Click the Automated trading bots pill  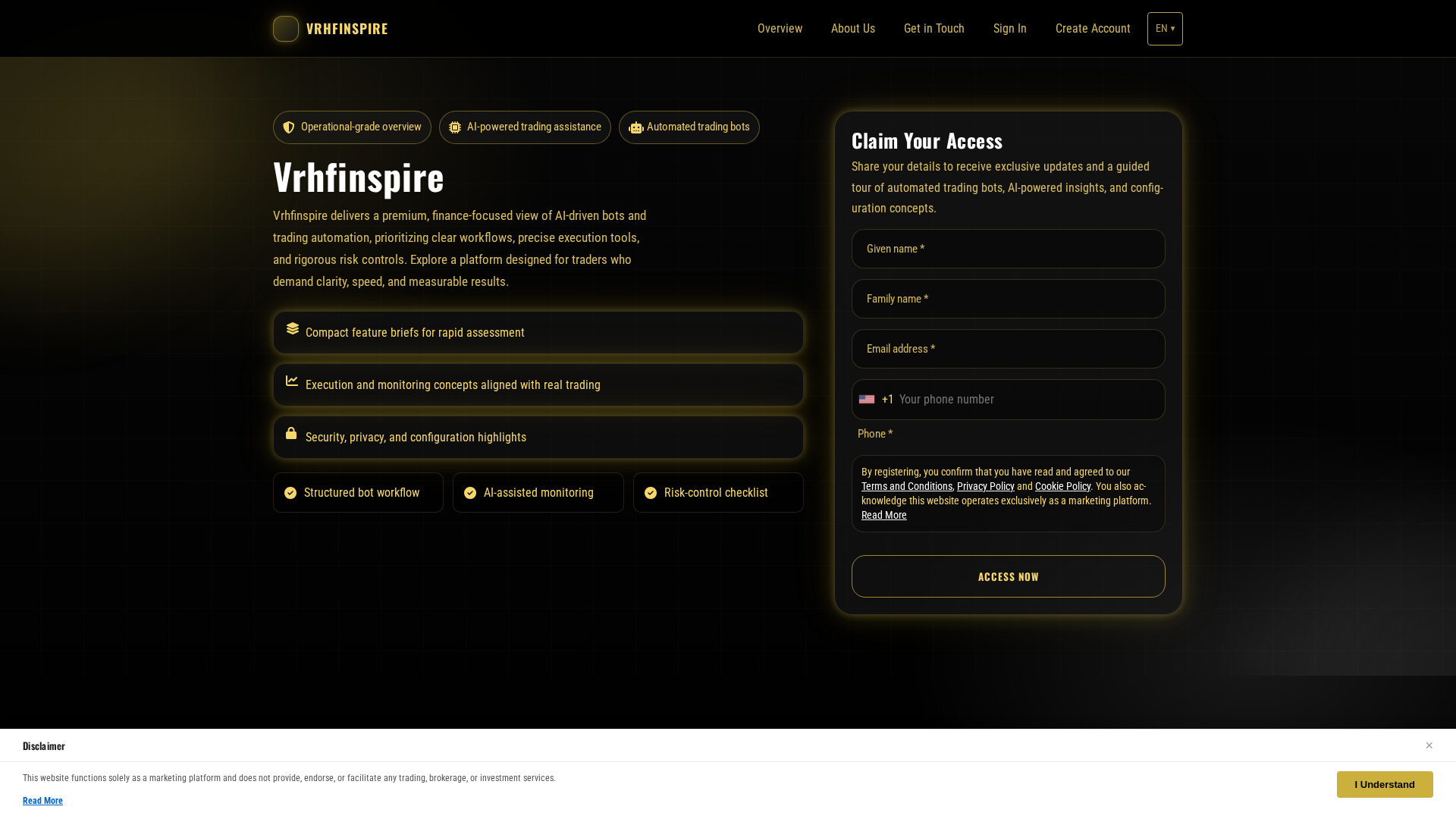pyautogui.click(x=689, y=127)
